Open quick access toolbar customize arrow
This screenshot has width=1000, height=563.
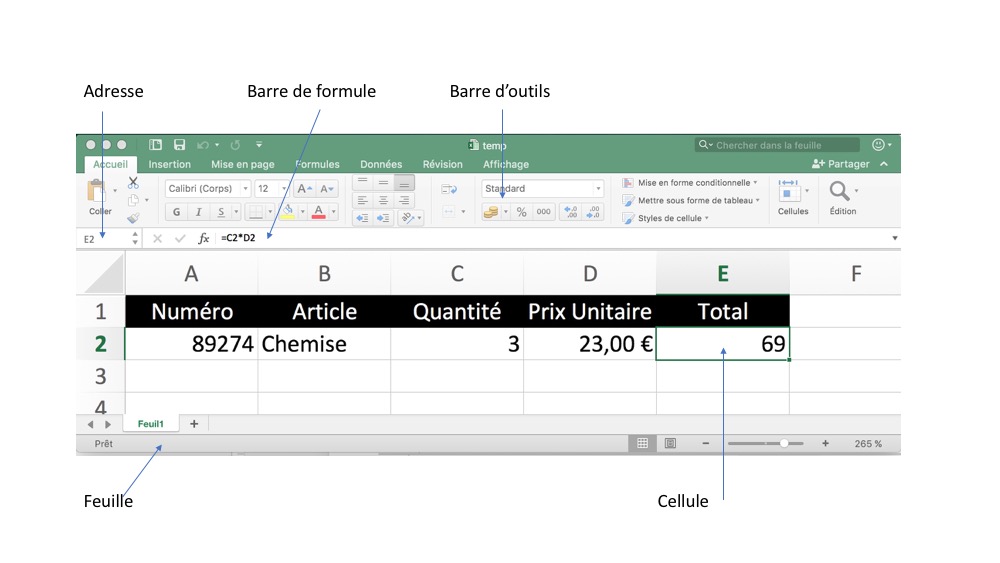(x=259, y=145)
